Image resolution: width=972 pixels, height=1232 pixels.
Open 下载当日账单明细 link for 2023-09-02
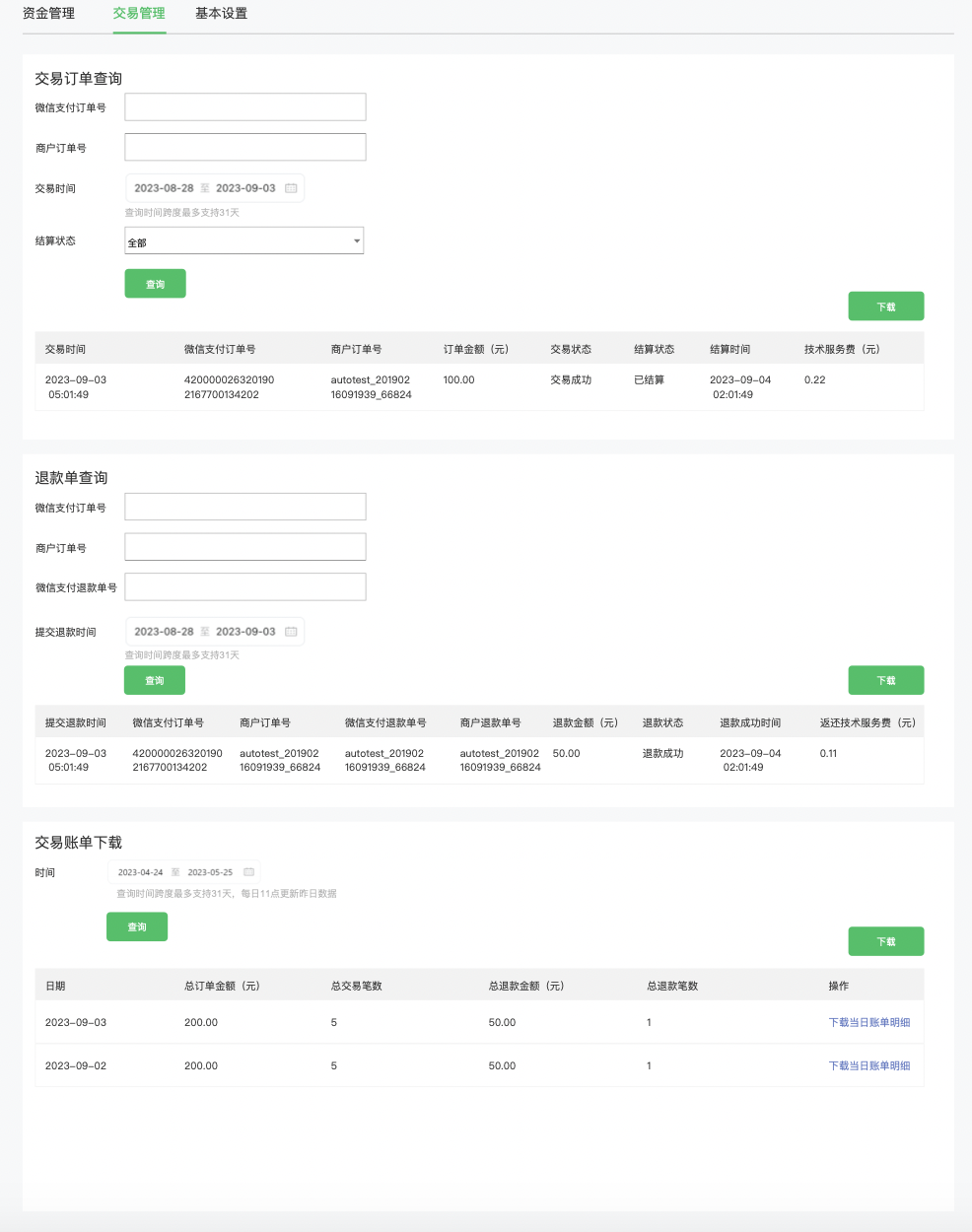coord(868,1066)
